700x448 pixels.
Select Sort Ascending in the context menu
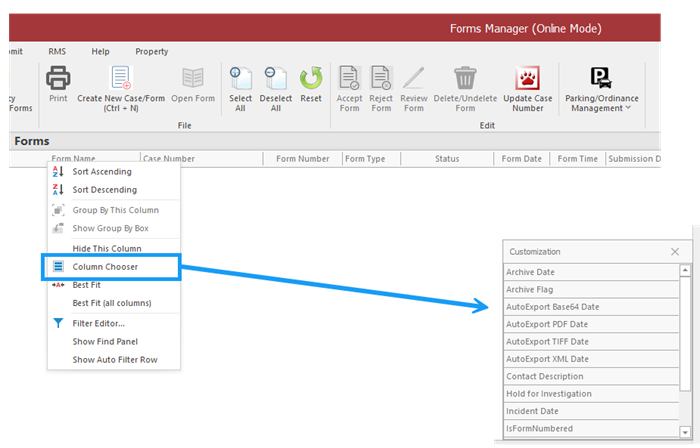point(102,172)
